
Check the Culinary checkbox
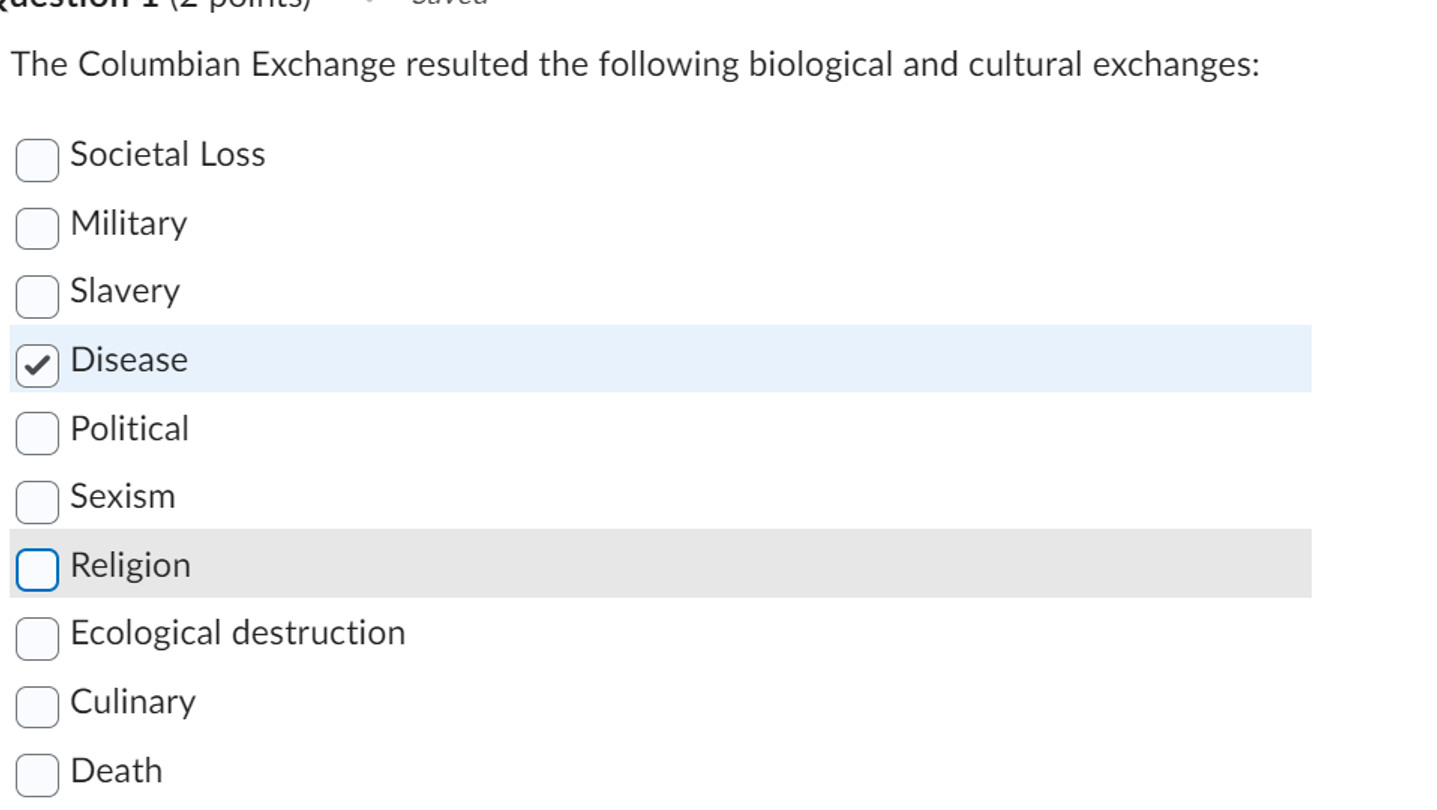pyautogui.click(x=36, y=707)
